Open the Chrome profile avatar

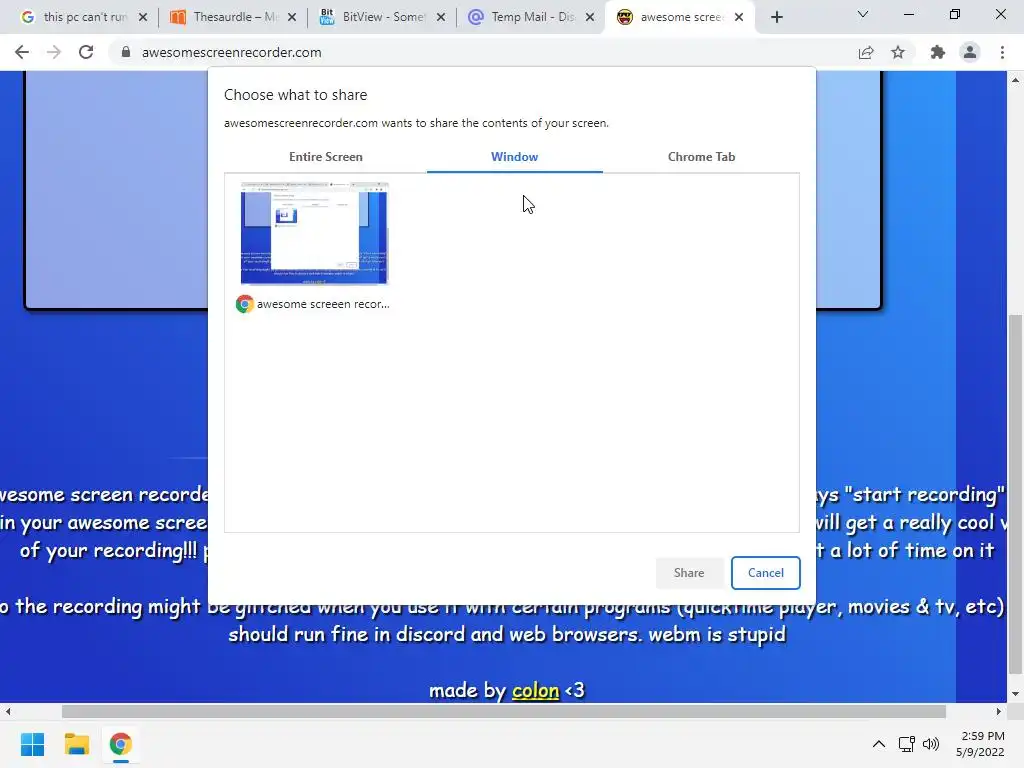[x=970, y=52]
